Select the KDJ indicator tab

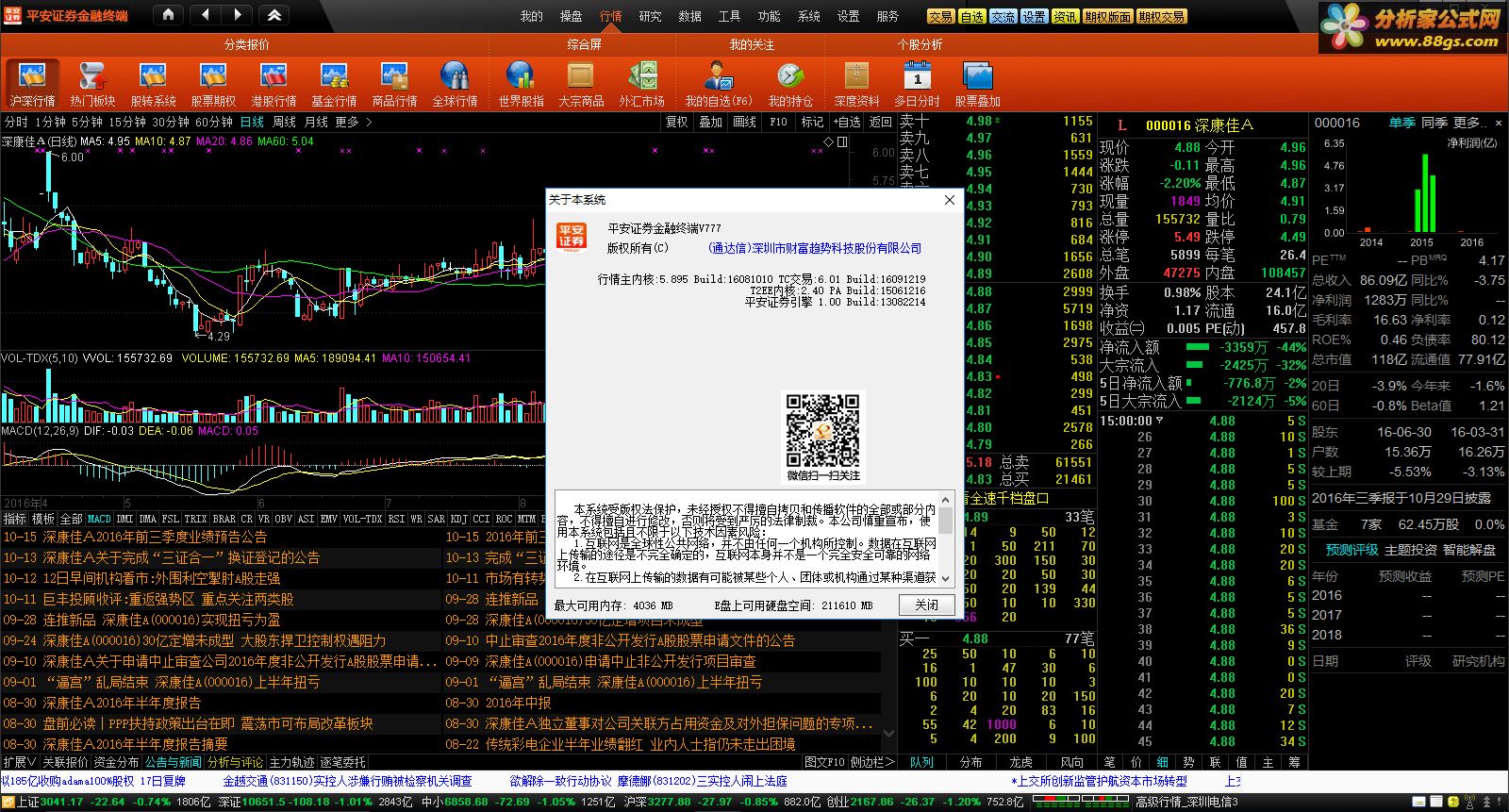(458, 519)
